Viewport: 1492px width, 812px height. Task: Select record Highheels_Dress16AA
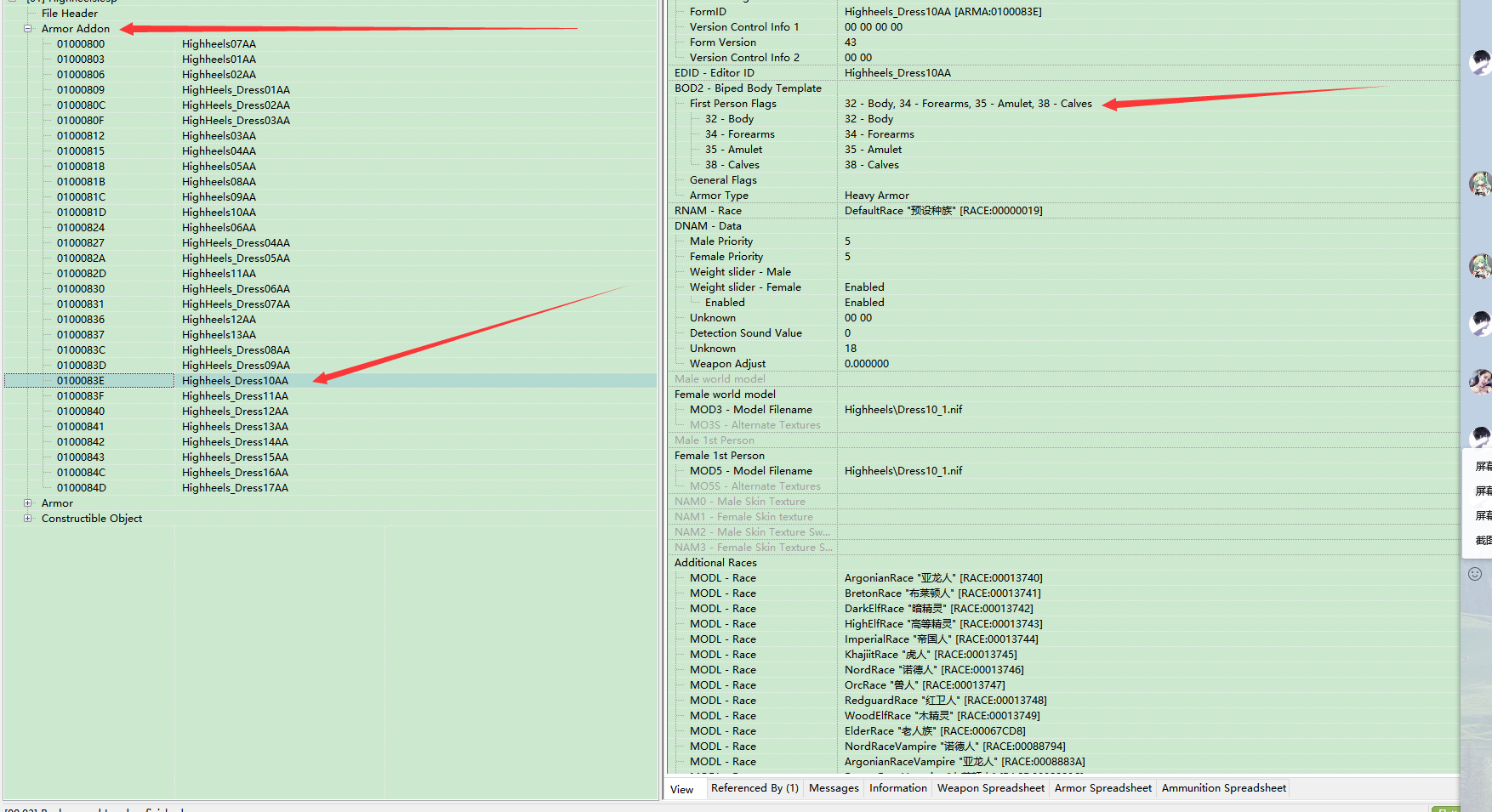click(235, 472)
